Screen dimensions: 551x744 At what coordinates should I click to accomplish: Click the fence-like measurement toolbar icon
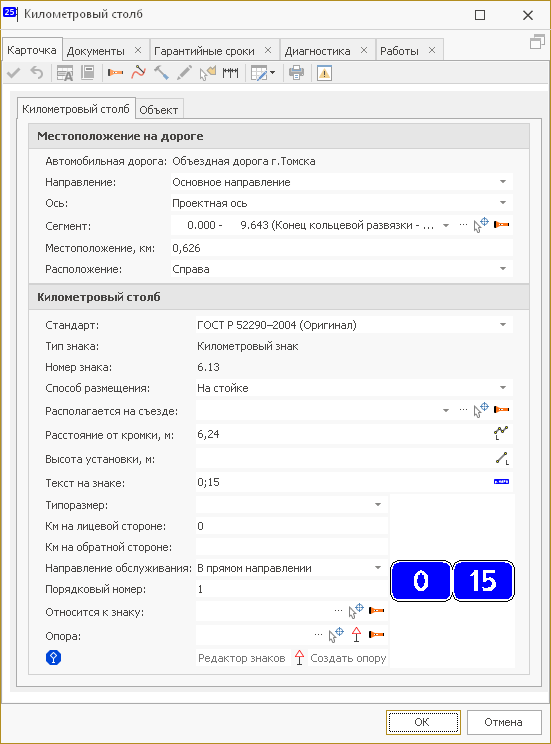231,73
